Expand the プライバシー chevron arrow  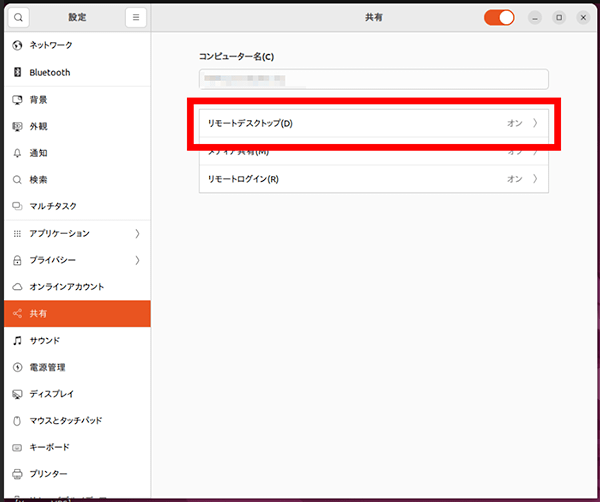137,260
